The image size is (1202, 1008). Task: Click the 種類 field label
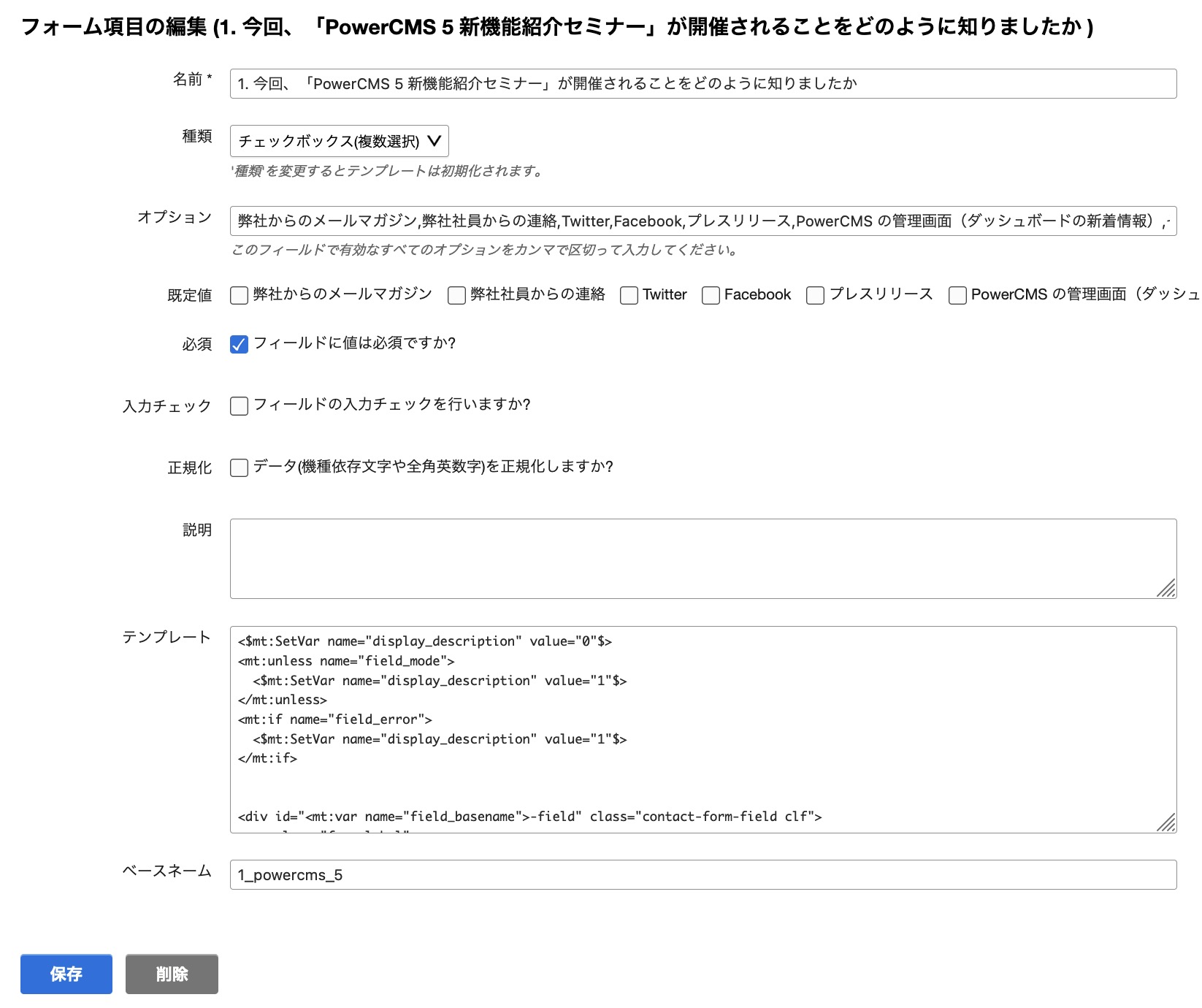click(x=197, y=136)
